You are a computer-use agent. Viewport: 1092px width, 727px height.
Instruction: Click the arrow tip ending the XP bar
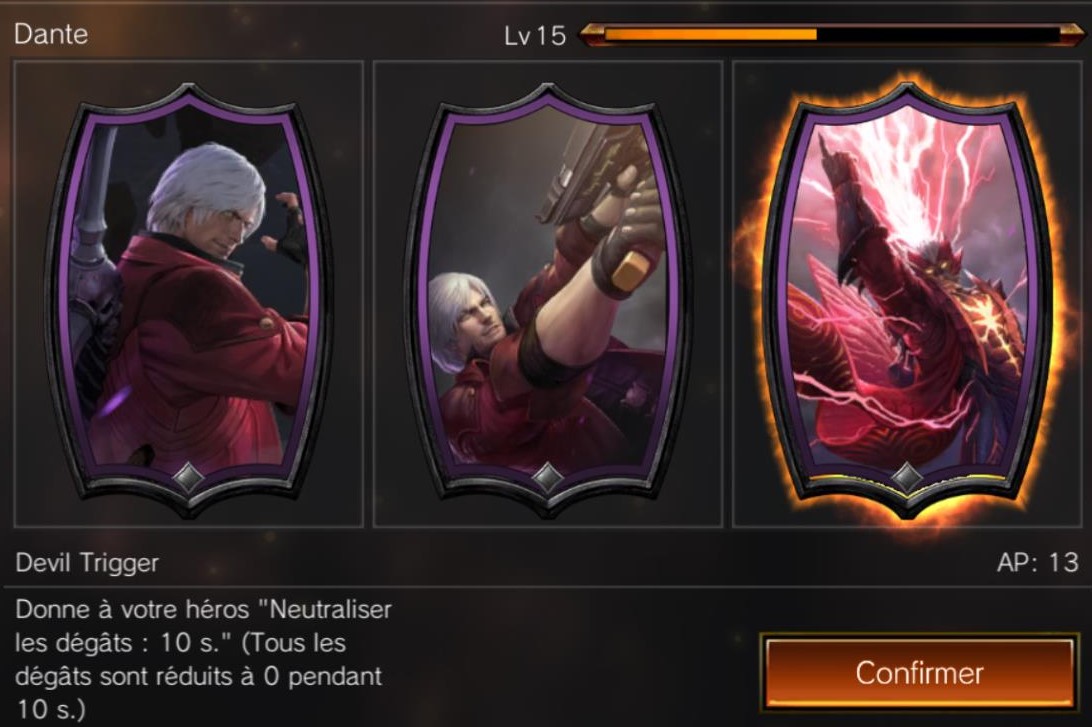[x=1072, y=34]
